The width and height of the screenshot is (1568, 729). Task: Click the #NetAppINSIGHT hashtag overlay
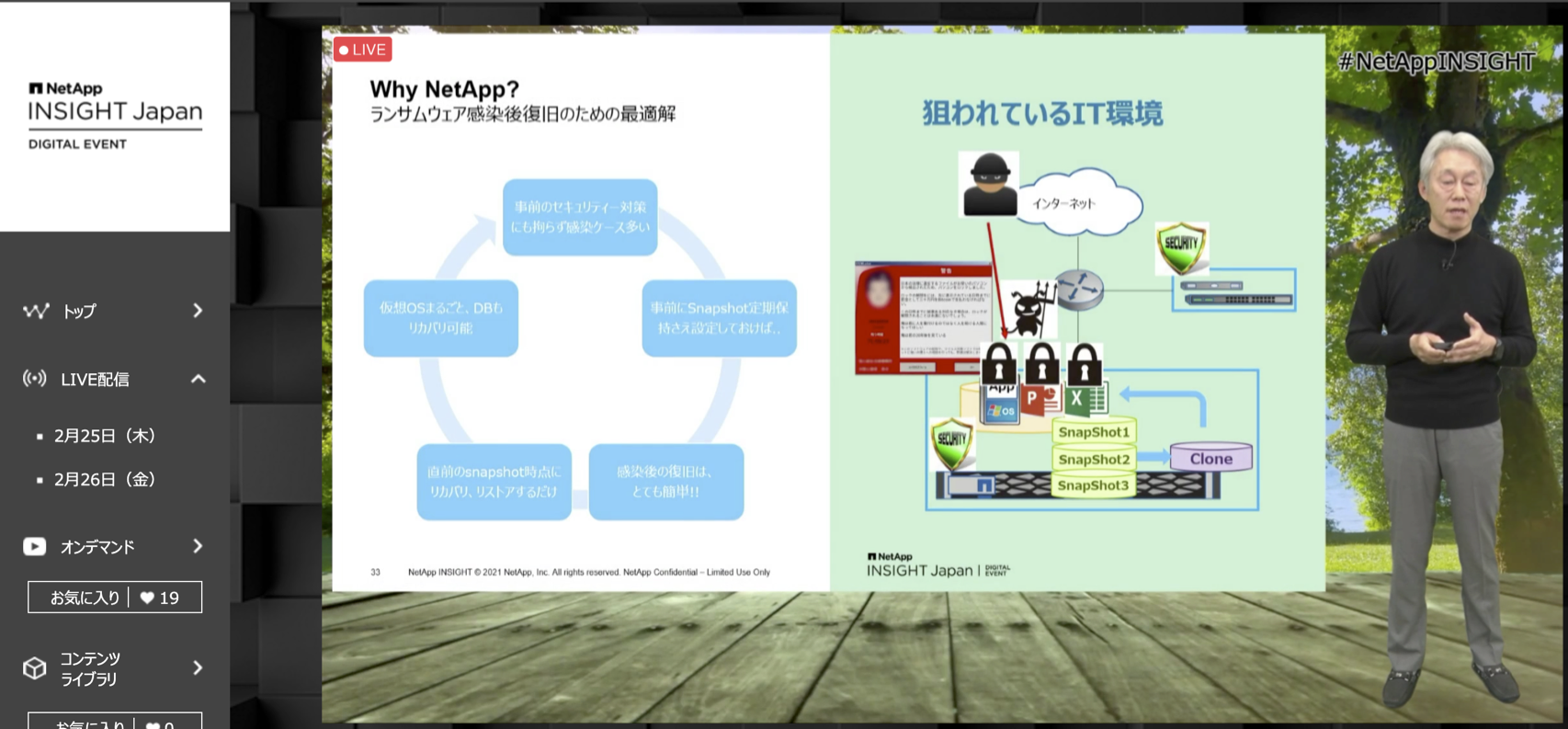point(1437,62)
